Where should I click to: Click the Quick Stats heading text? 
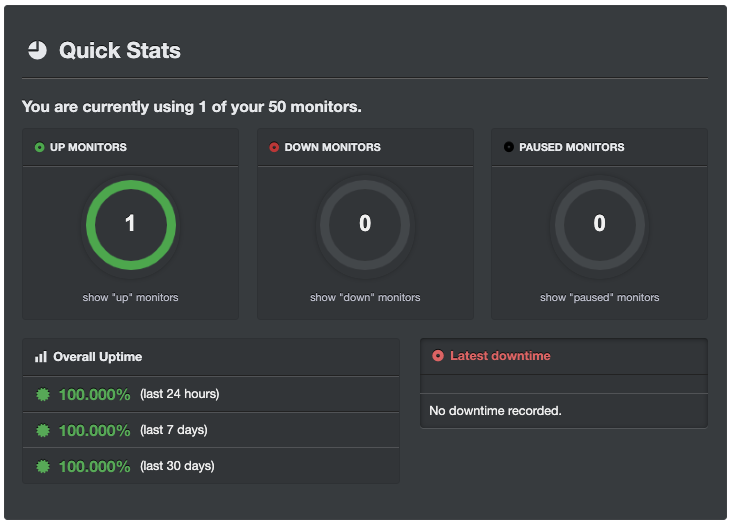[x=120, y=50]
